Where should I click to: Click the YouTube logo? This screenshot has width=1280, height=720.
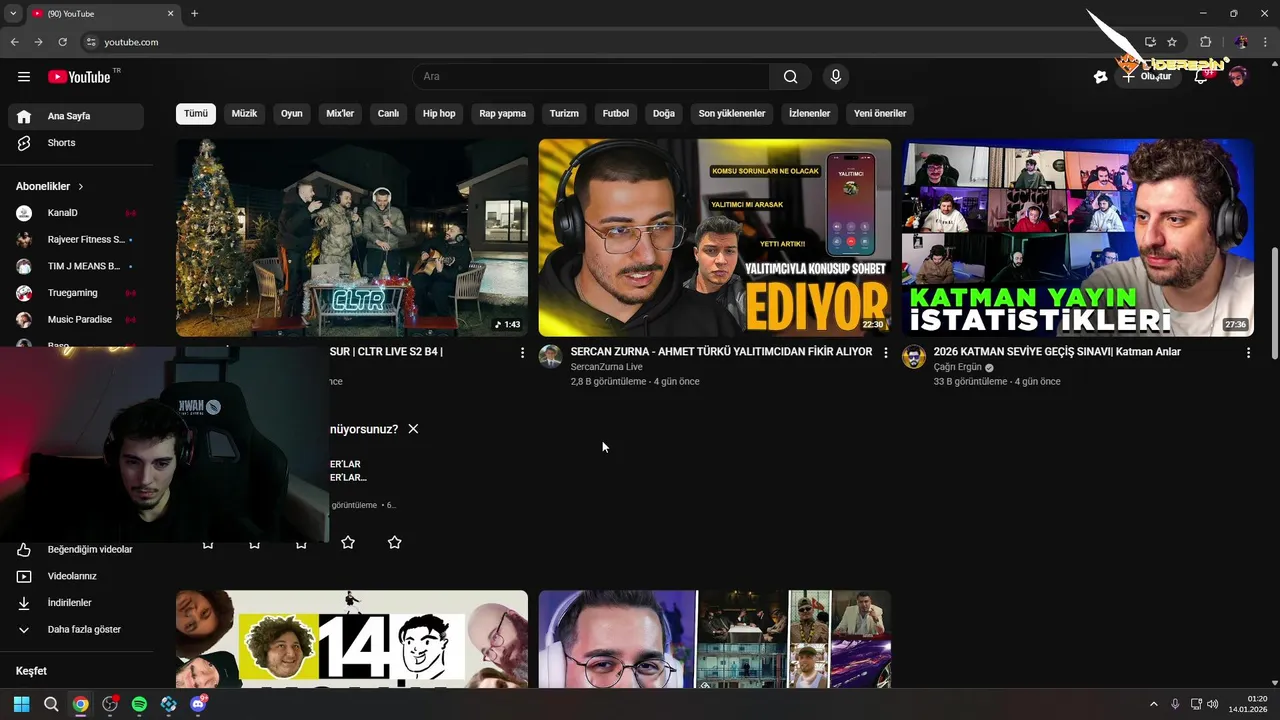pyautogui.click(x=79, y=77)
